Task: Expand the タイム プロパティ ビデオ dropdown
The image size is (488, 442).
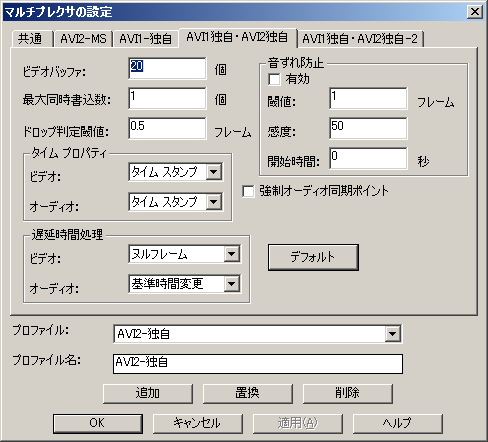Action: coord(214,172)
